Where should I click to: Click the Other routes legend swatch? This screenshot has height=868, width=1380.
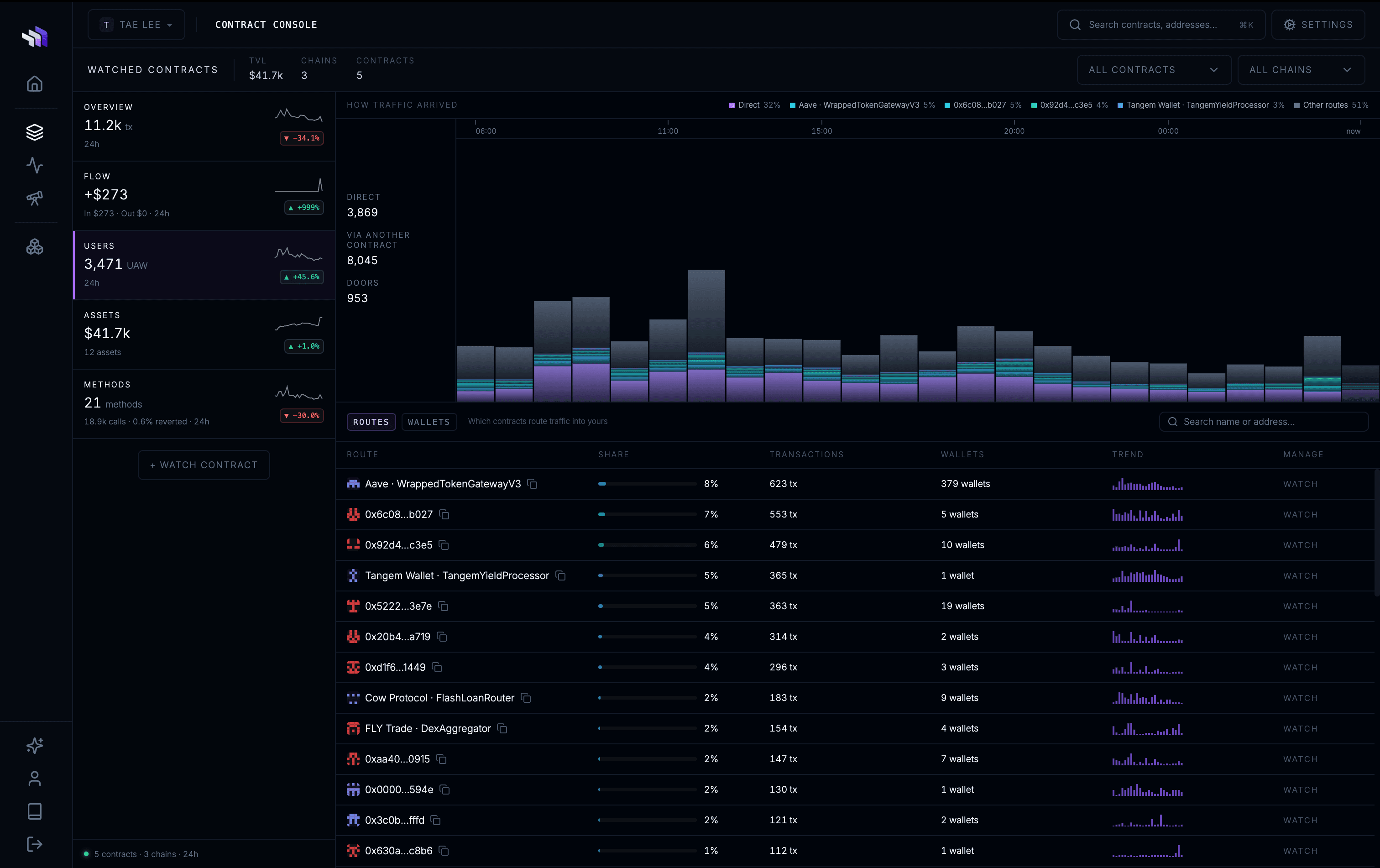tap(1297, 105)
